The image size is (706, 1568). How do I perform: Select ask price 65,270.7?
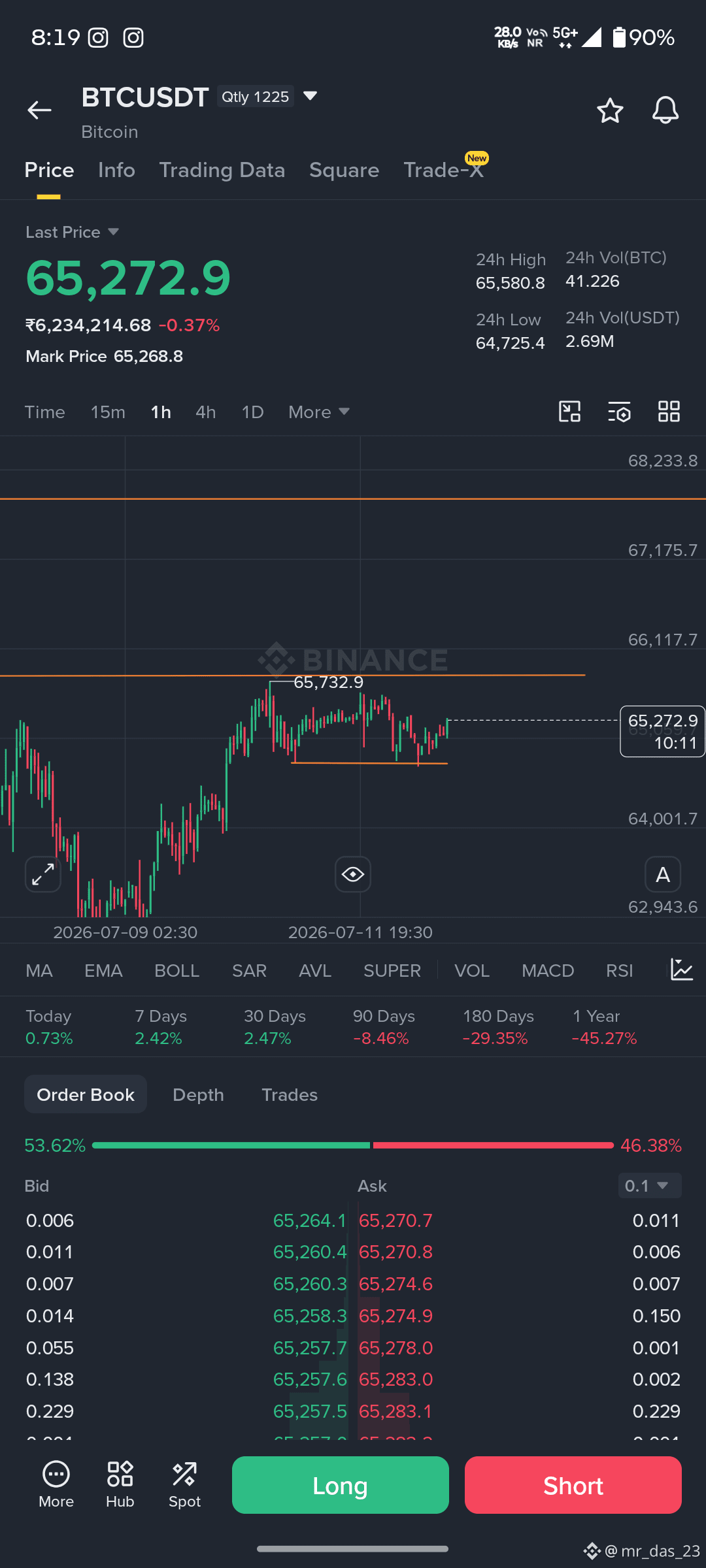tap(395, 1220)
